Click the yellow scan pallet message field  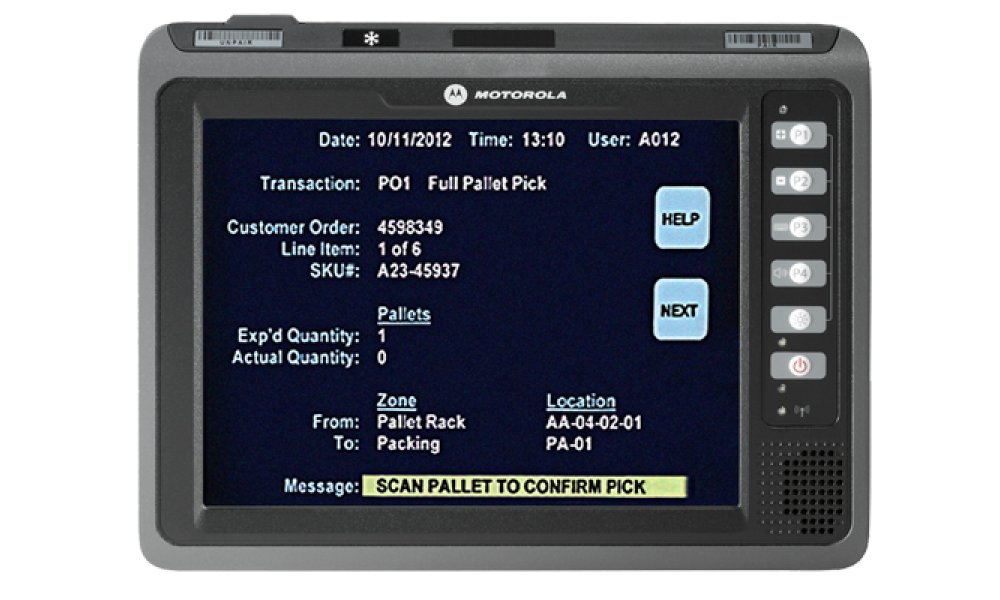pyautogui.click(x=524, y=487)
